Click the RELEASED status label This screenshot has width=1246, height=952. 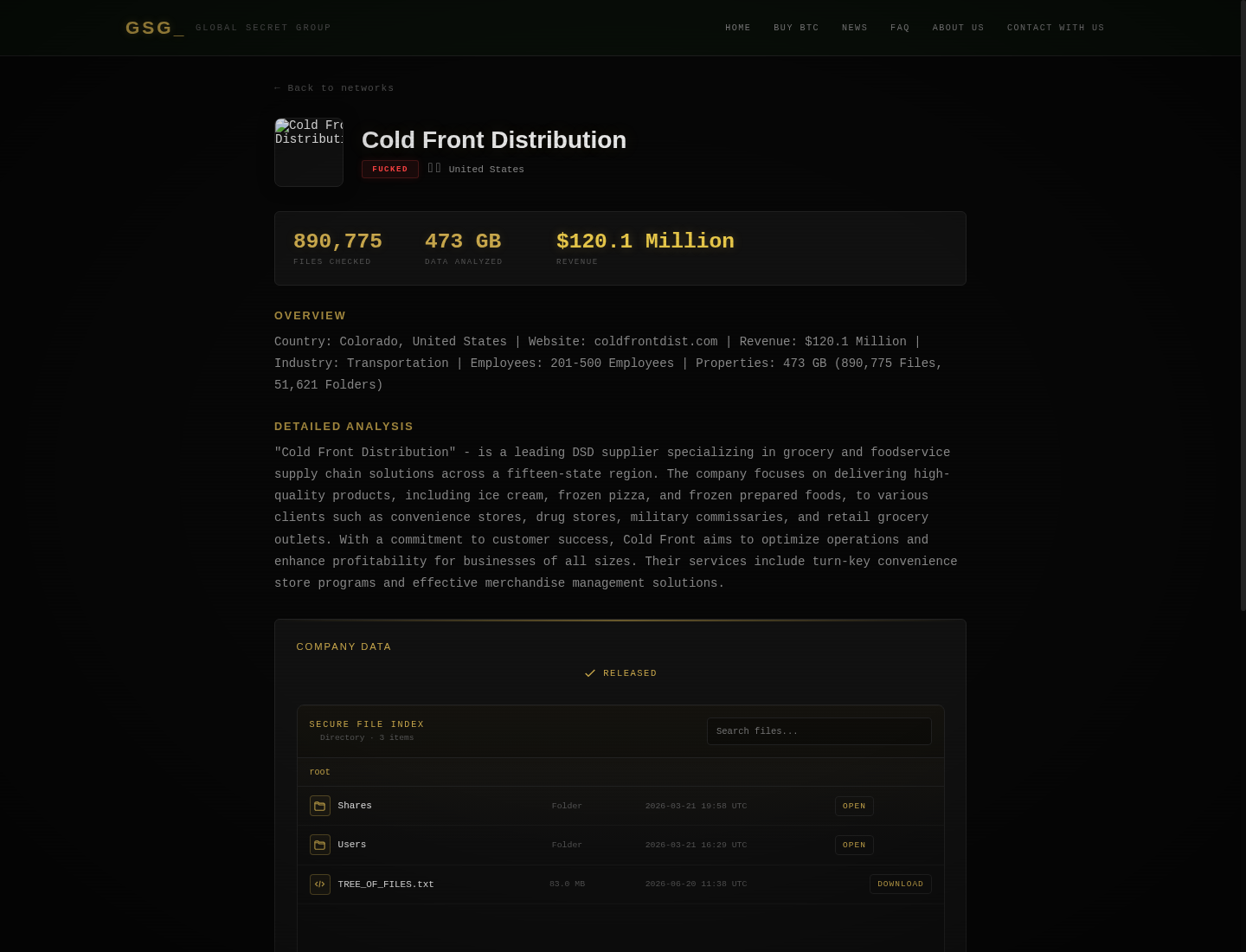[630, 673]
